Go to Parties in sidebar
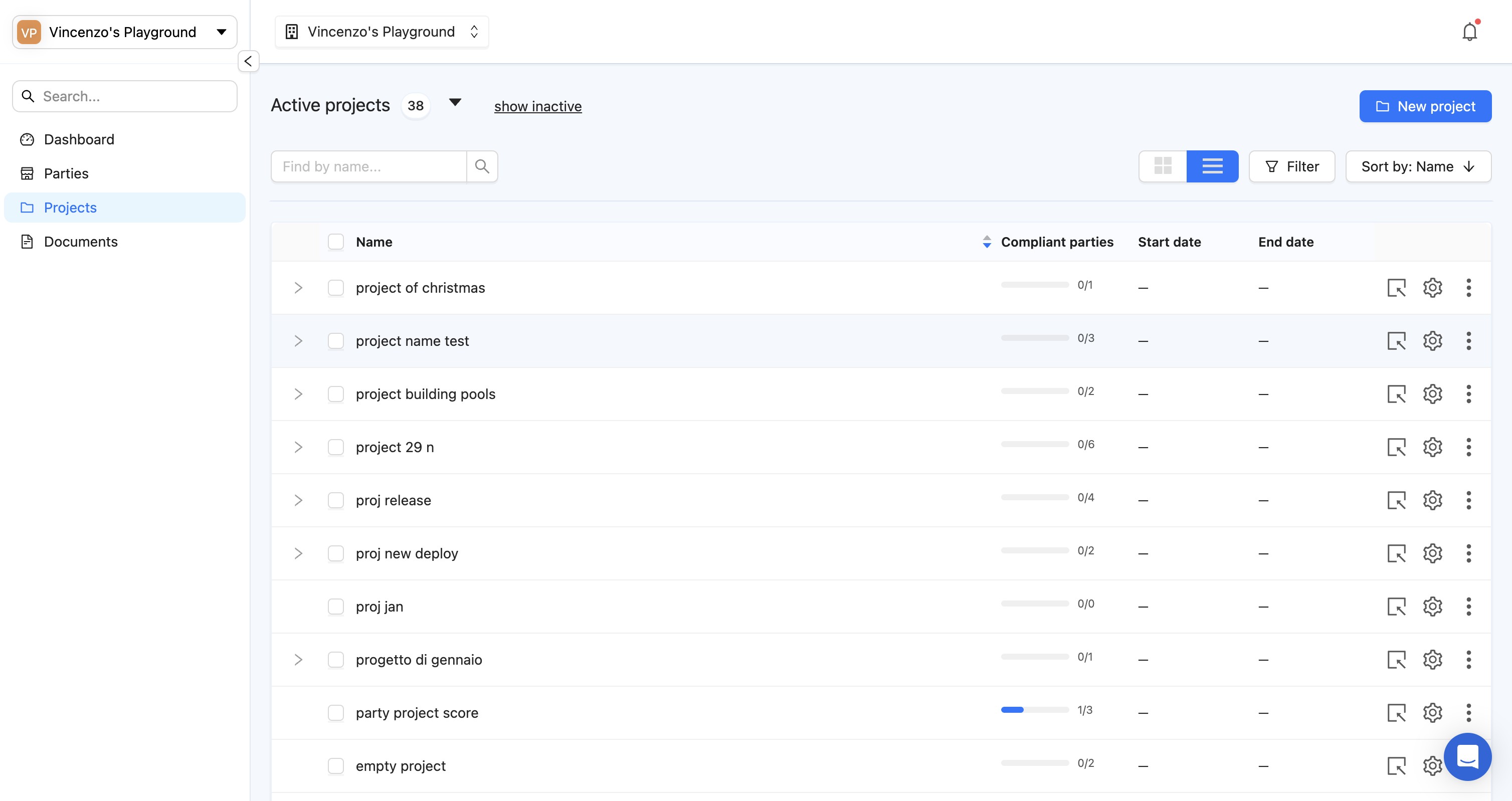The width and height of the screenshot is (1512, 801). pyautogui.click(x=66, y=173)
